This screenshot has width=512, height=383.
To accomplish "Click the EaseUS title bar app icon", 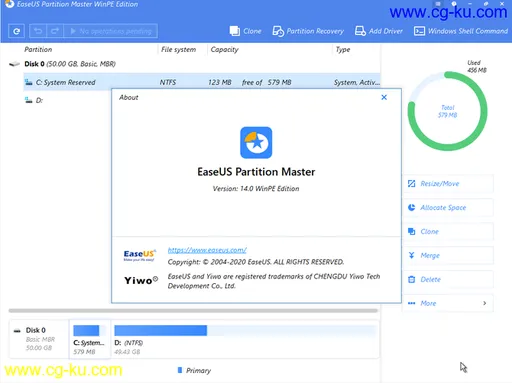I will pyautogui.click(x=10, y=4).
